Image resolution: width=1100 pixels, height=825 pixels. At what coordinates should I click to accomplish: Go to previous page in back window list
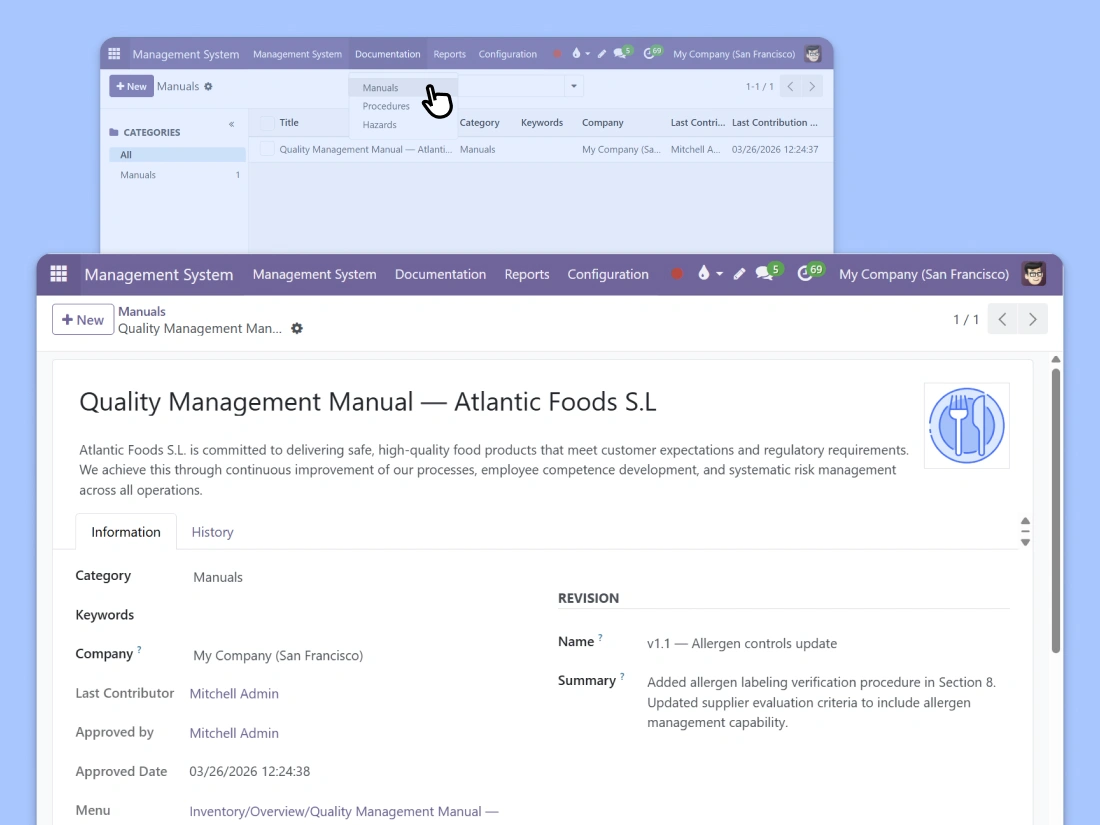tap(791, 86)
